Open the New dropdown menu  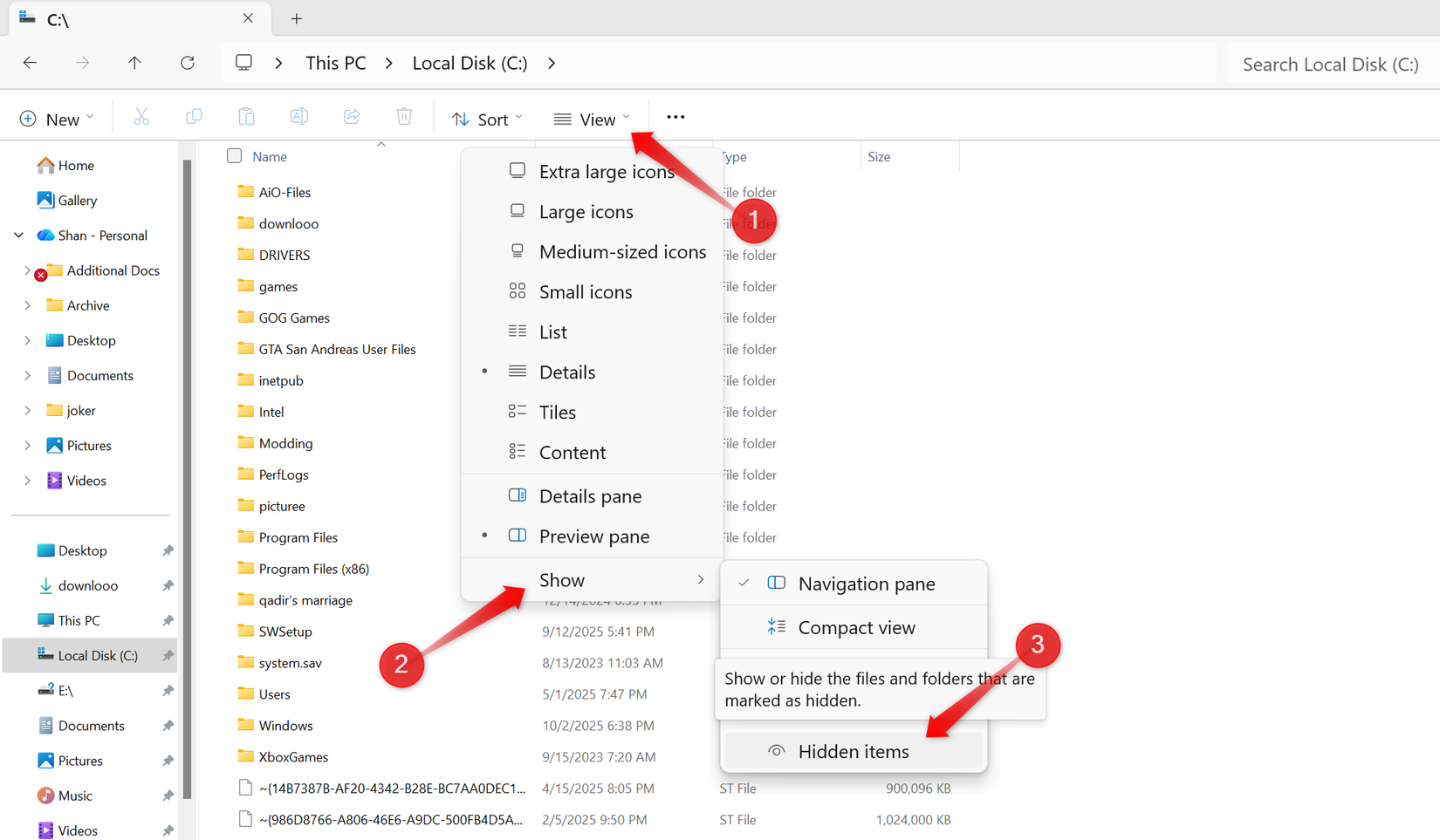point(56,118)
